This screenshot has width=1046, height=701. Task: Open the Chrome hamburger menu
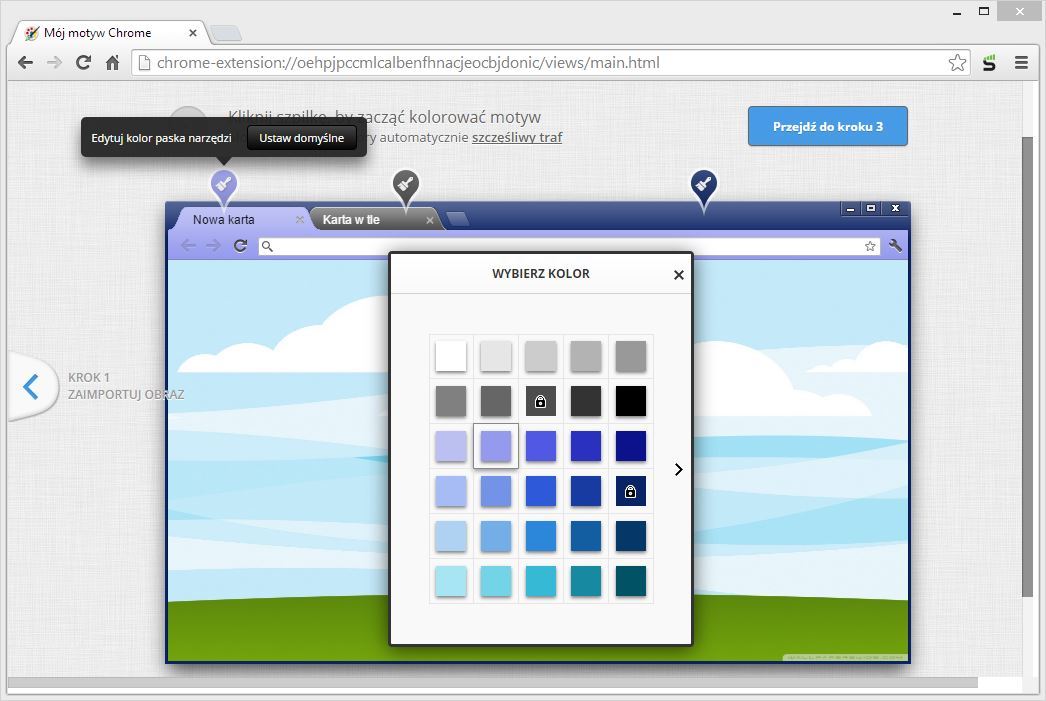point(1021,63)
